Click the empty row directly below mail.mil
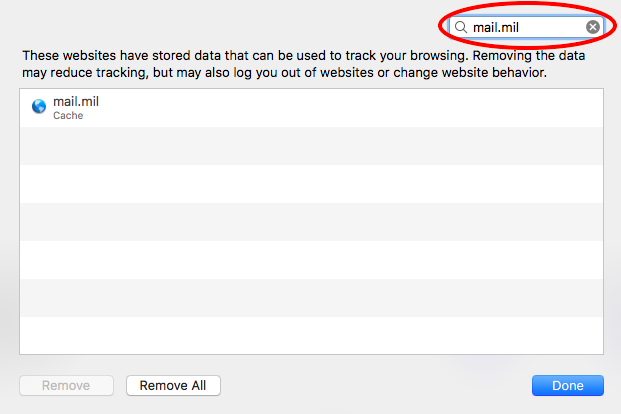The image size is (621, 414). [311, 146]
